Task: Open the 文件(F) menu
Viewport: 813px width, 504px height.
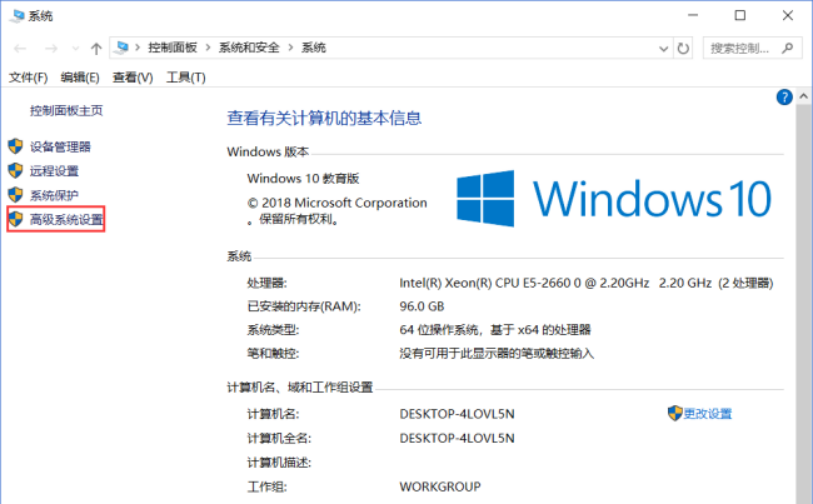Action: click(x=28, y=77)
